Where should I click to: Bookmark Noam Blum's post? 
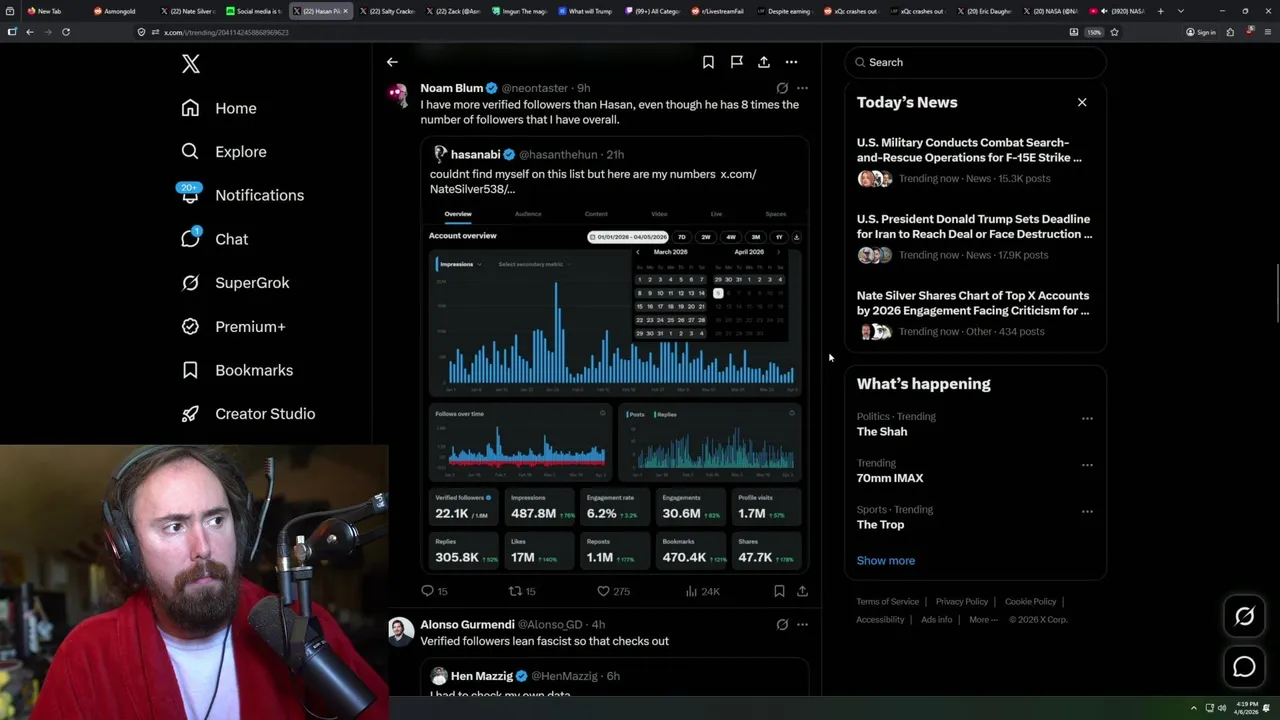coord(779,591)
